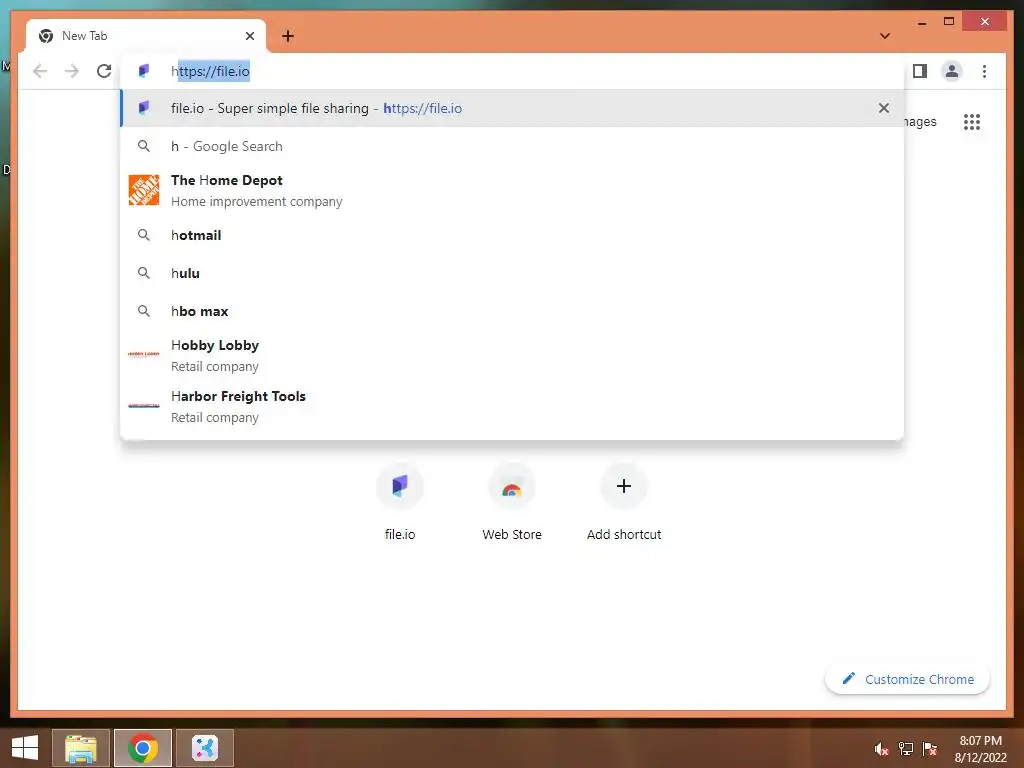
Task: Select the hotmail search suggestion
Action: [512, 235]
